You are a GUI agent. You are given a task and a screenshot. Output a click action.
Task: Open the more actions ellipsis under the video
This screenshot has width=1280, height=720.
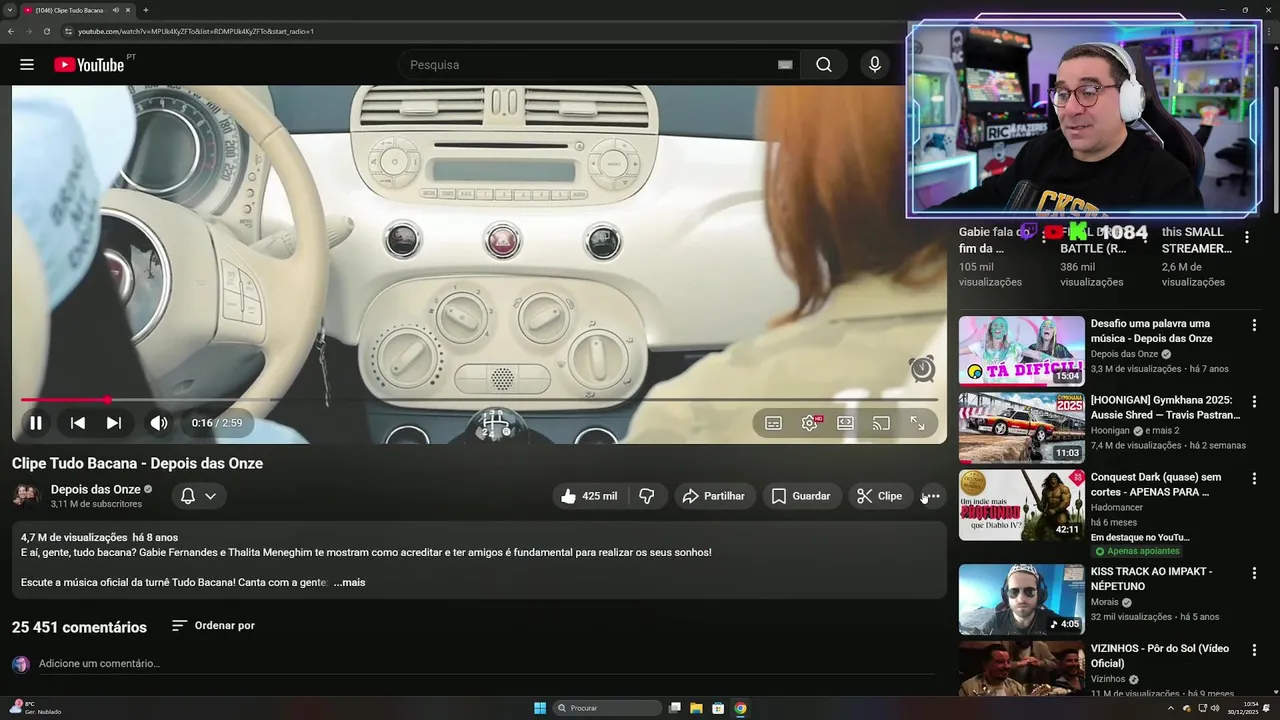tap(931, 496)
